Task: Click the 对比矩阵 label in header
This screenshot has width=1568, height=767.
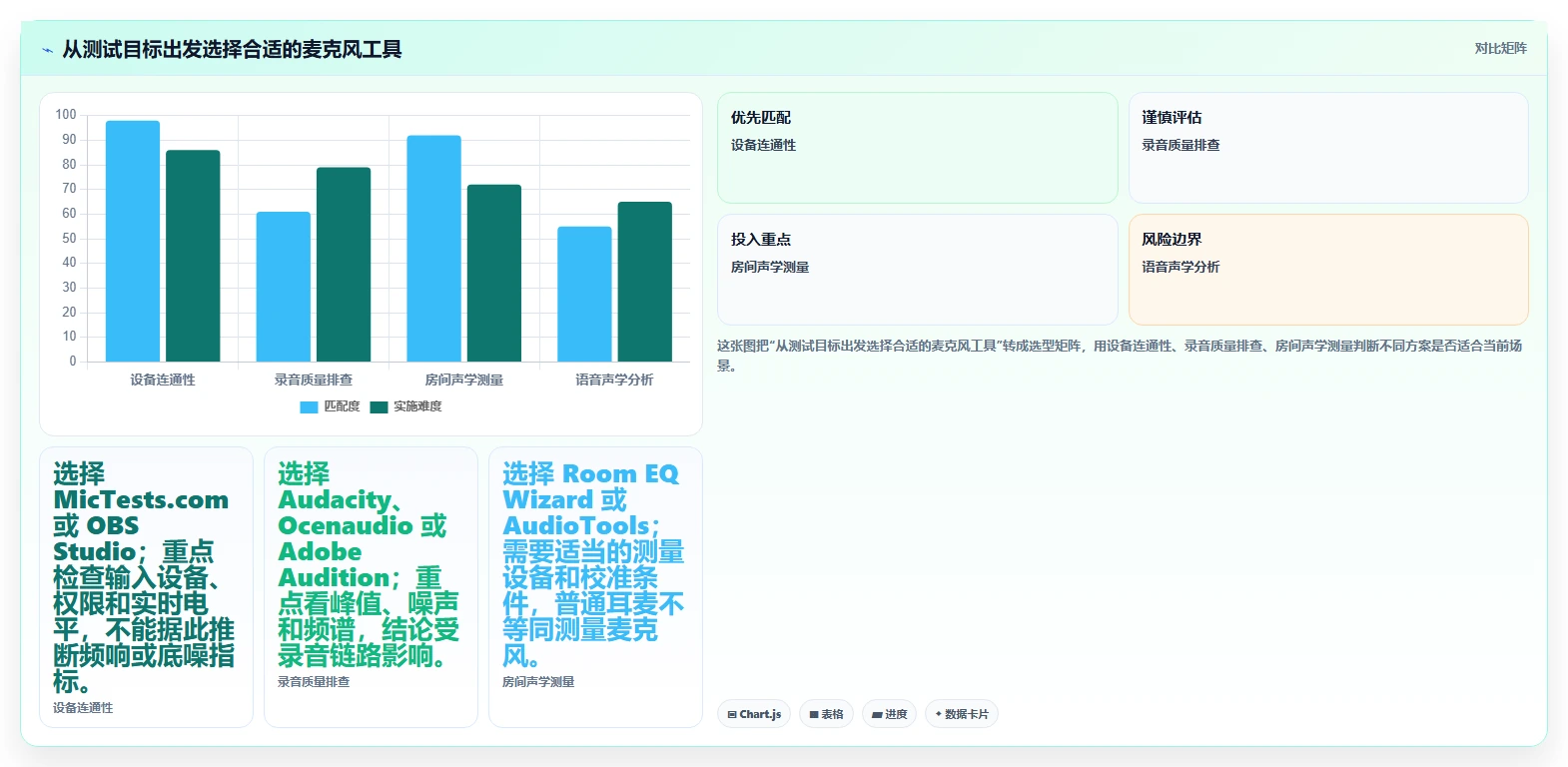Action: click(1500, 48)
